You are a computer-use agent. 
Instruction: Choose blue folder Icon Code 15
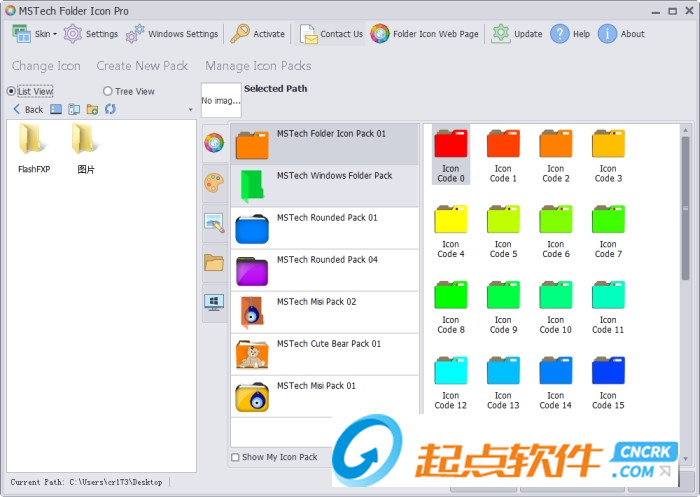608,382
